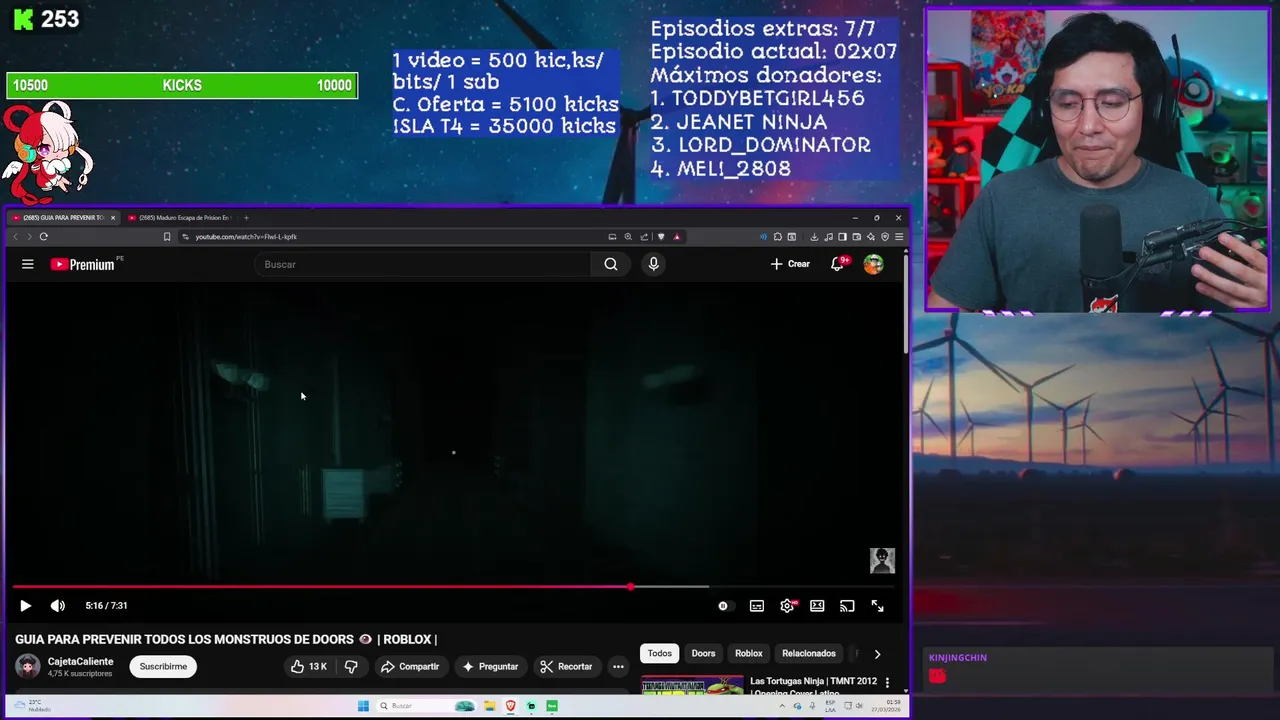Screen dimensions: 1280x720
Task: Open options for Las Tortugas Ninja video
Action: (x=887, y=682)
